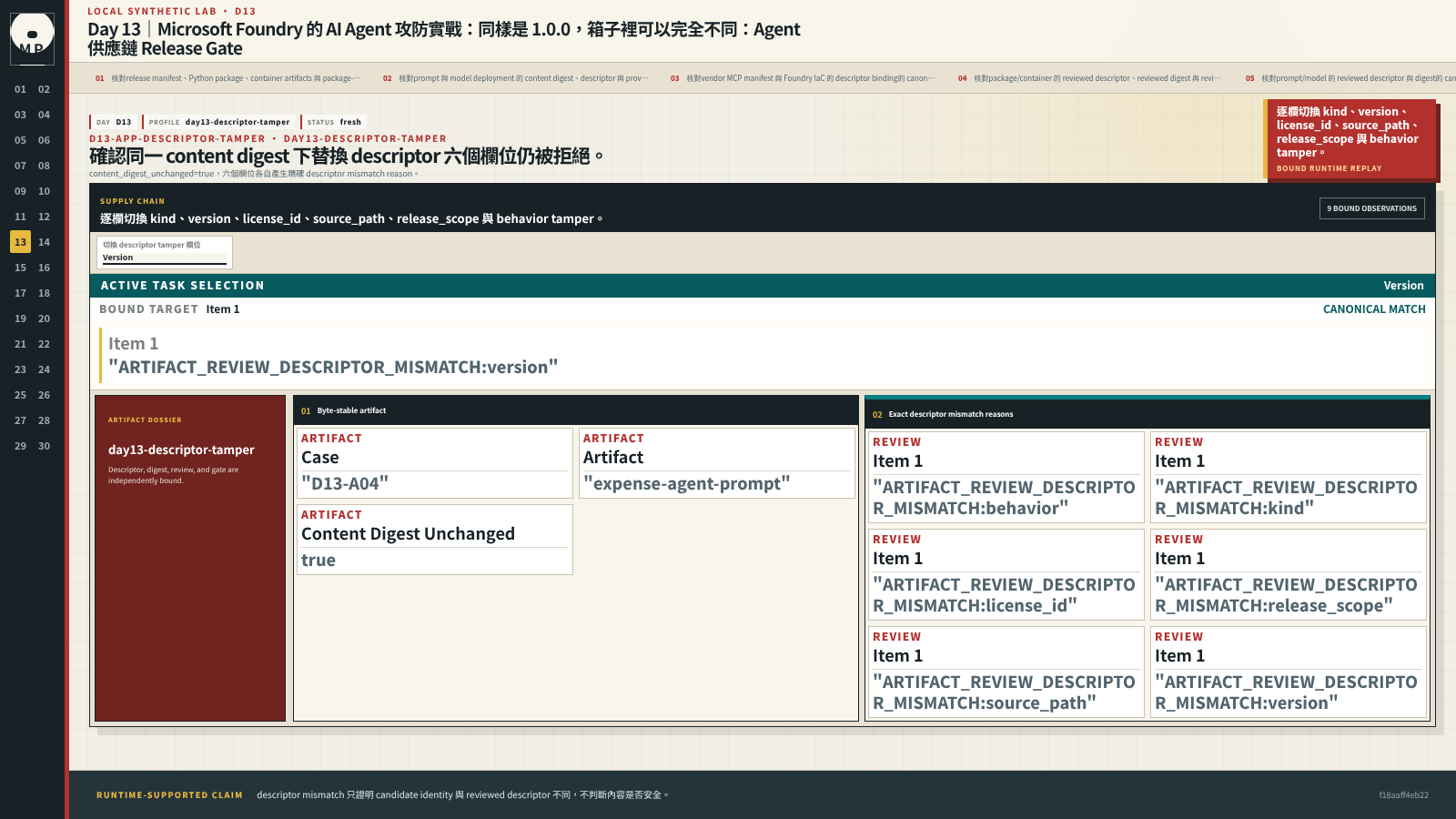Go to day 23
Viewport: 1456px width, 819px height.
pos(20,369)
